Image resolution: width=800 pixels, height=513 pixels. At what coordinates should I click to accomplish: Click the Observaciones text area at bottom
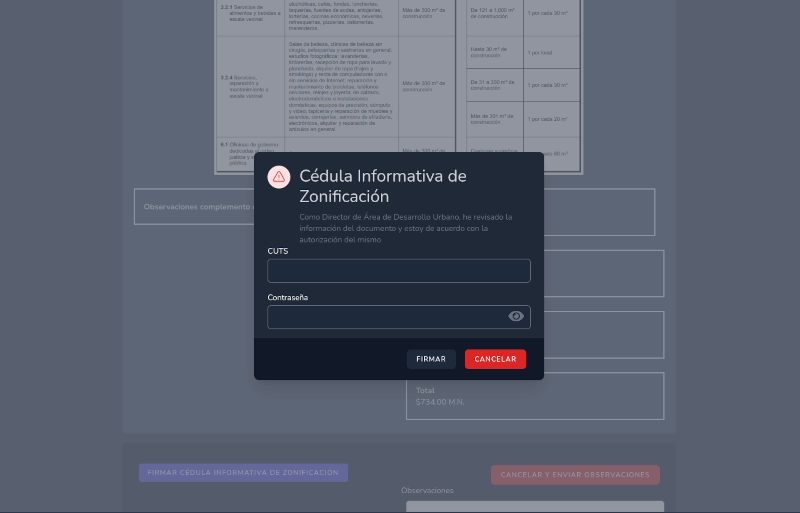click(534, 506)
